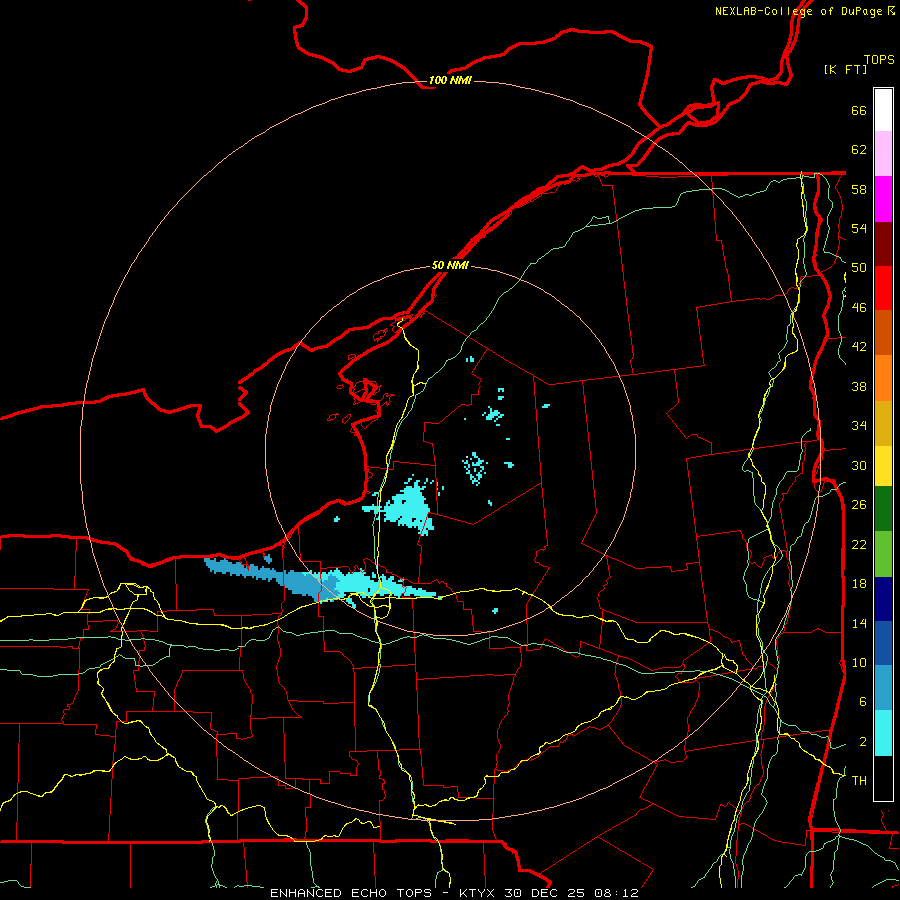Viewport: 900px width, 900px height.
Task: Click the legend value "22"
Action: 859,544
